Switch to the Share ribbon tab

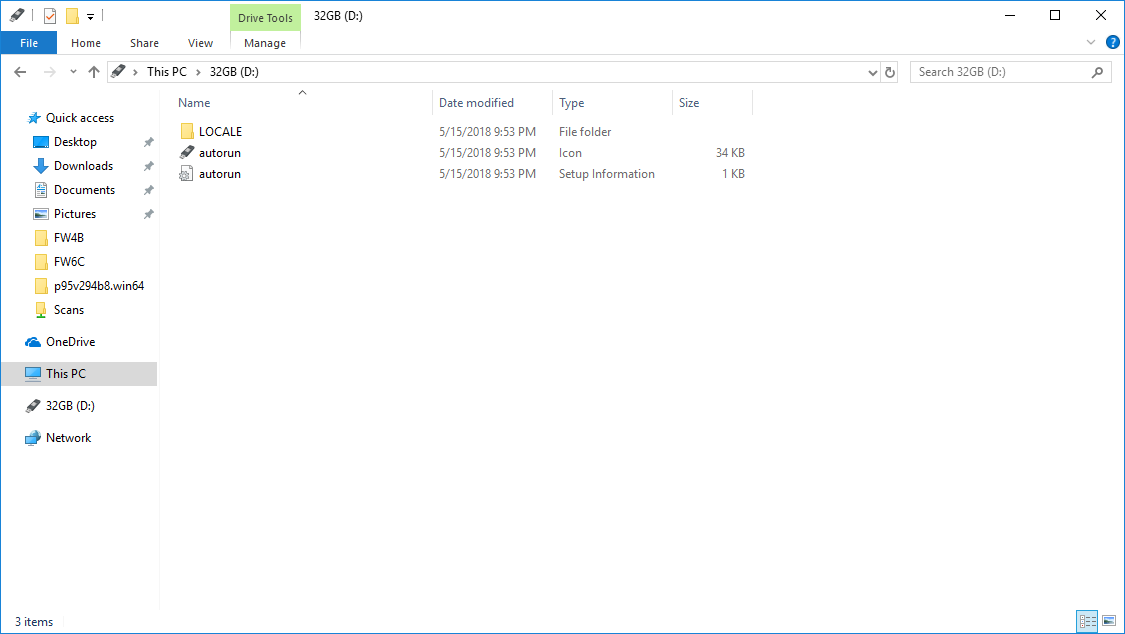144,43
